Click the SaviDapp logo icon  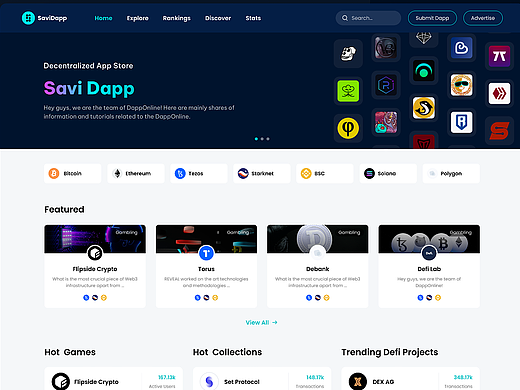coord(28,18)
